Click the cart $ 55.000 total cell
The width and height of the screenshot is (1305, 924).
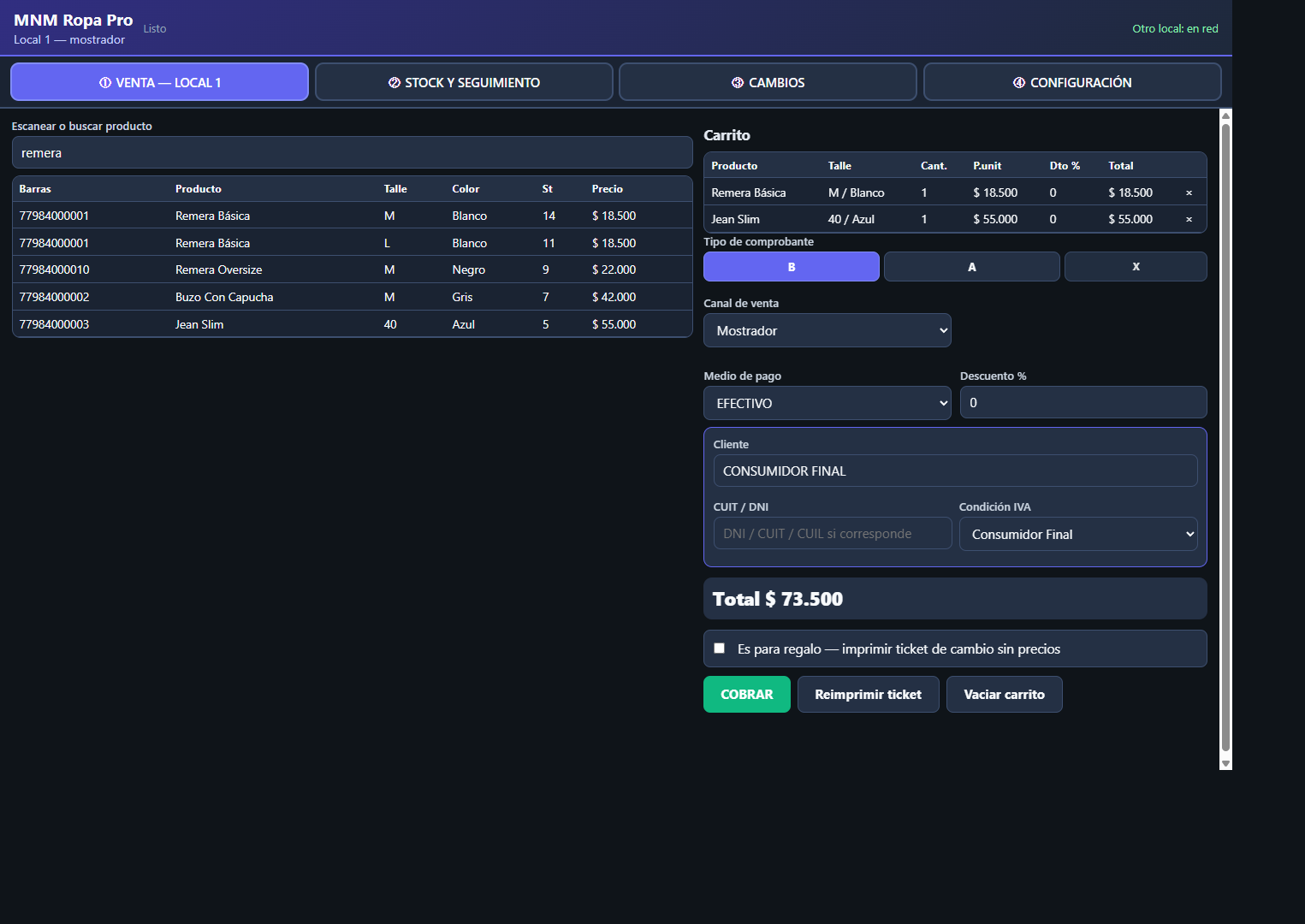1130,219
